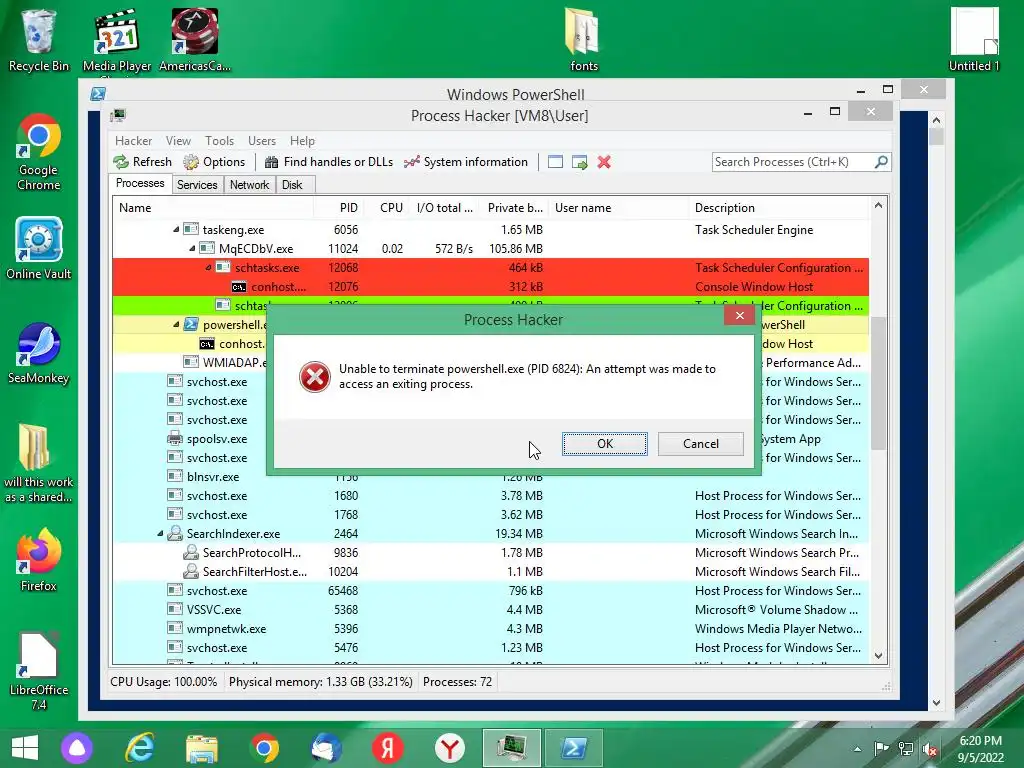The width and height of the screenshot is (1024, 768).
Task: Click the red X find-and-kill icon
Action: [604, 162]
